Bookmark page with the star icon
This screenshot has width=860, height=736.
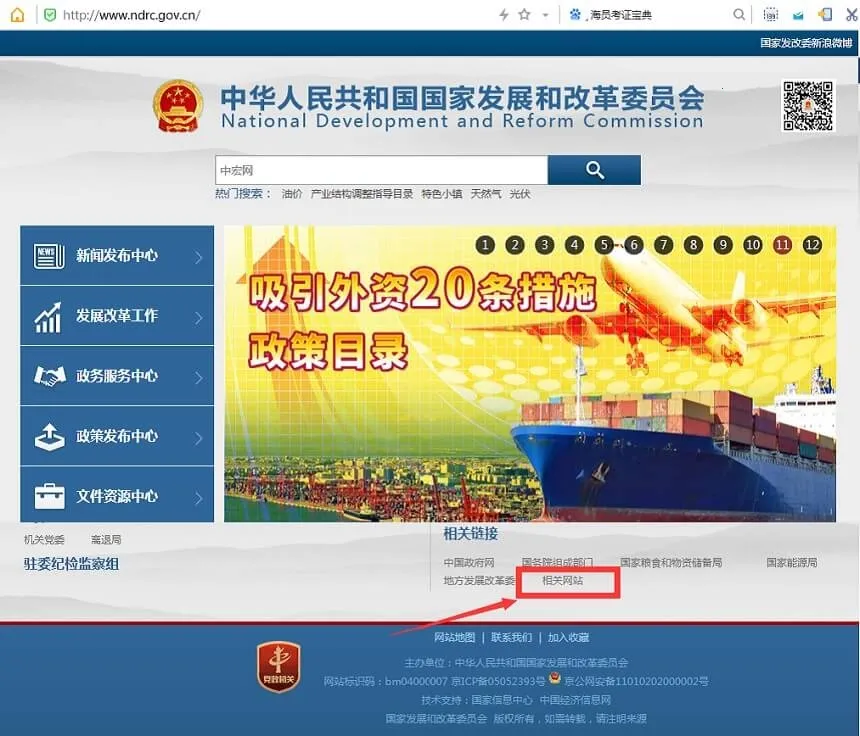click(524, 14)
